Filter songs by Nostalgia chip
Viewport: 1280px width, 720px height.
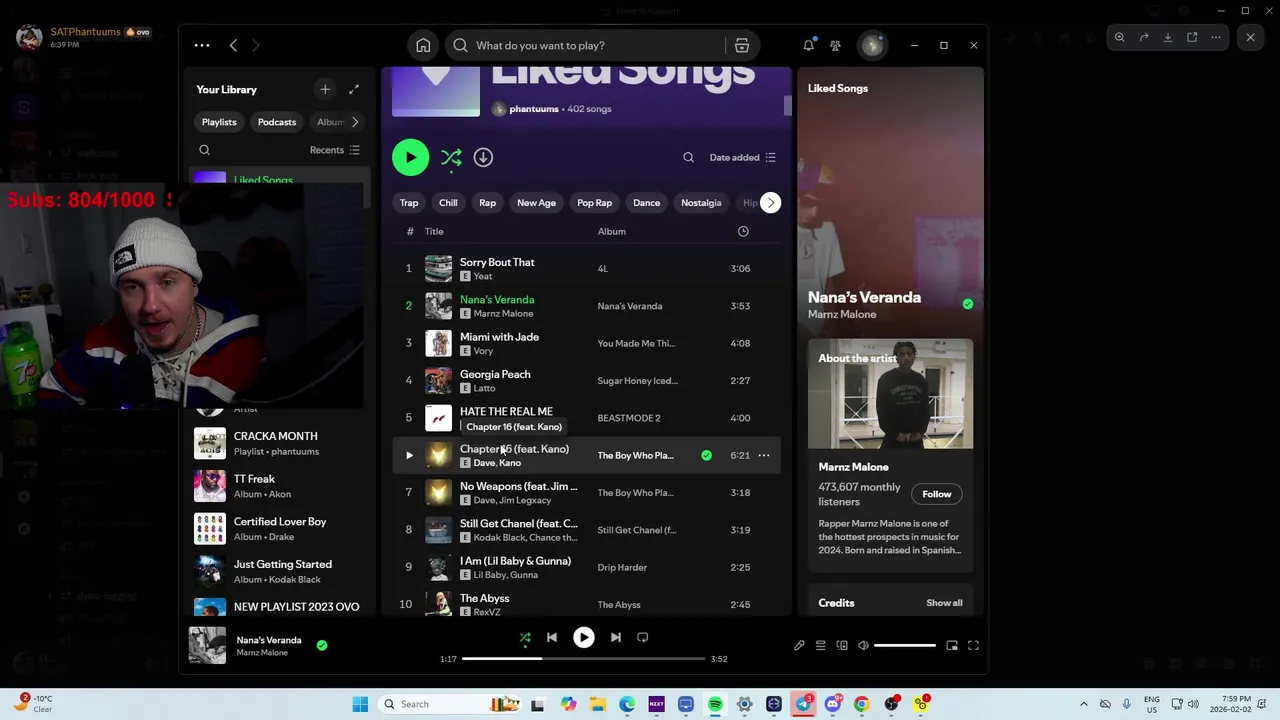pos(701,203)
